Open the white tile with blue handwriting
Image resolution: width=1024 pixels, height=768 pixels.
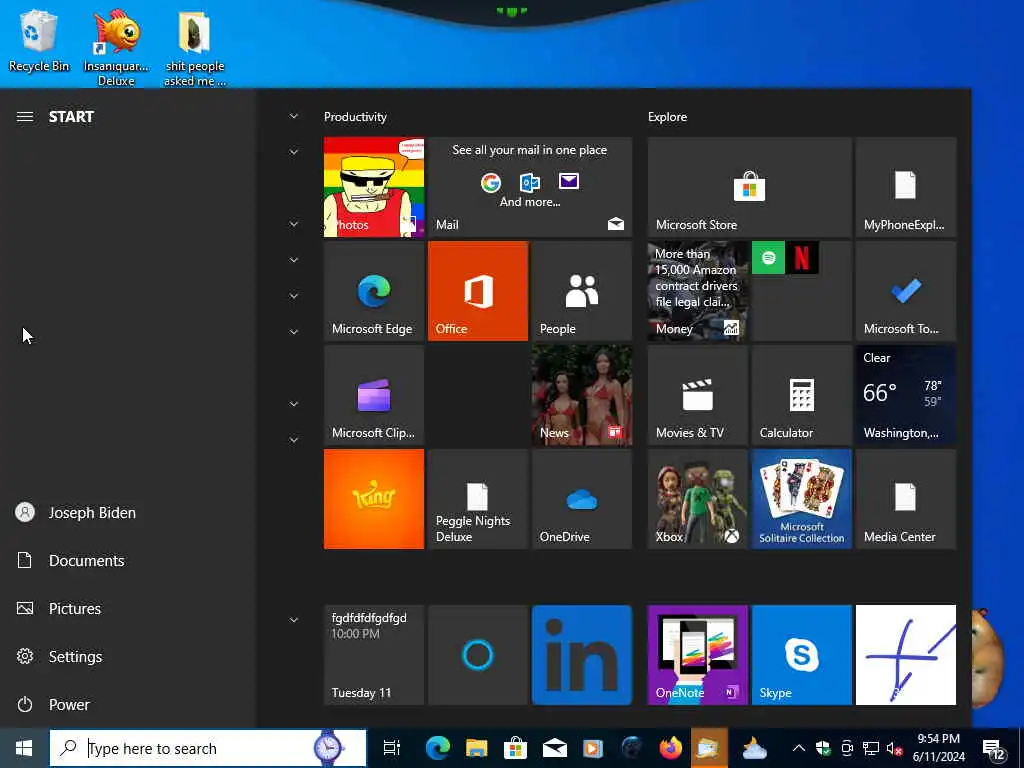tap(906, 655)
